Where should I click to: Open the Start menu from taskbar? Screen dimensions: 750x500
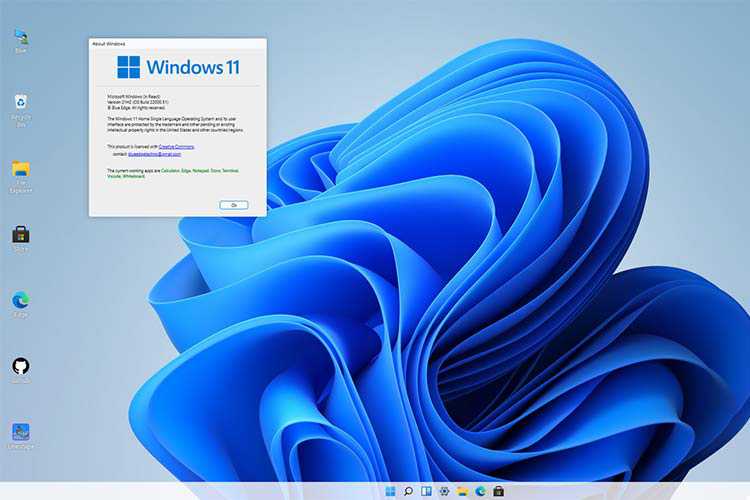click(389, 491)
